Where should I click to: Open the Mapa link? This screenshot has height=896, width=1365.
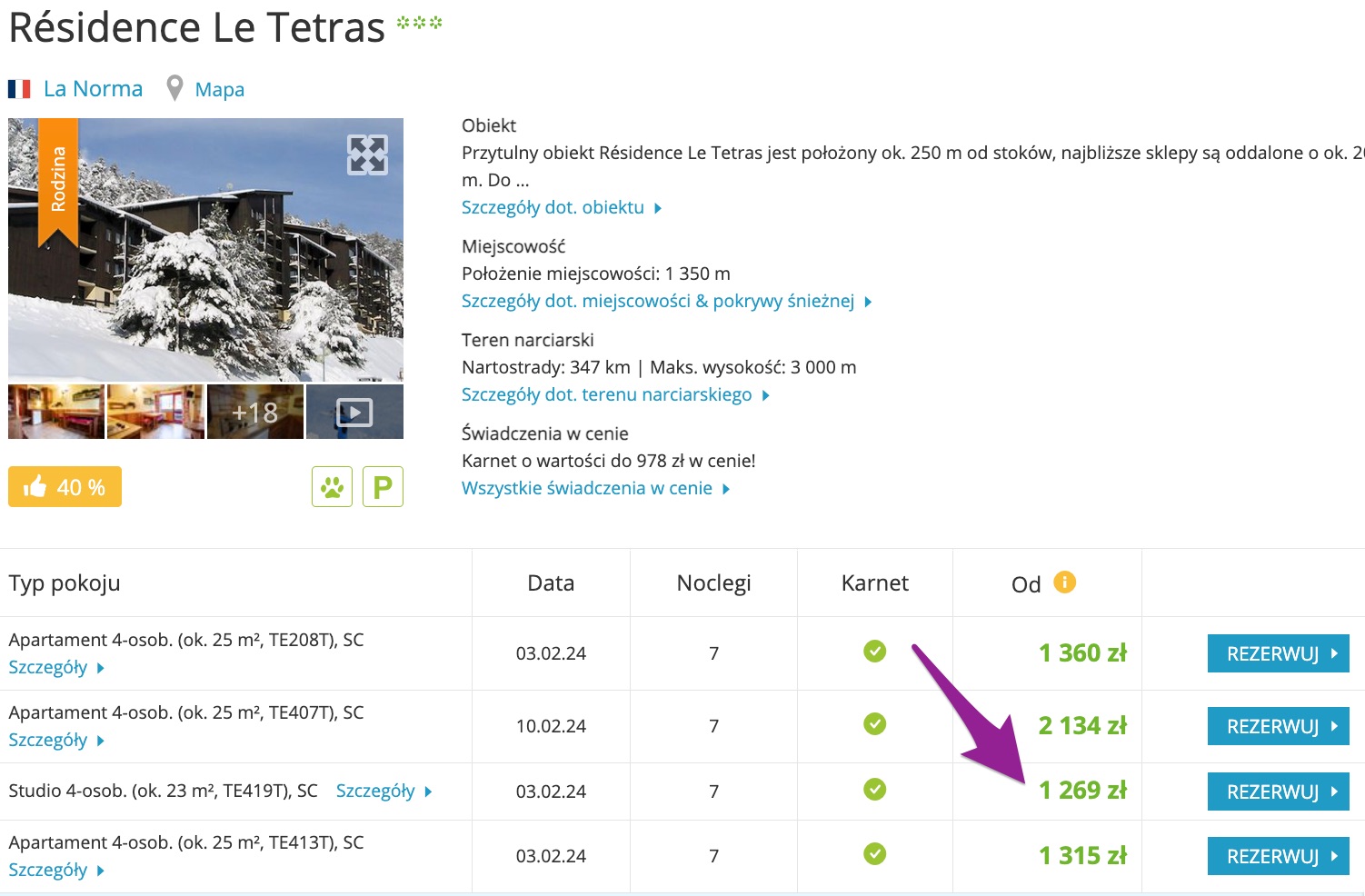[x=220, y=90]
